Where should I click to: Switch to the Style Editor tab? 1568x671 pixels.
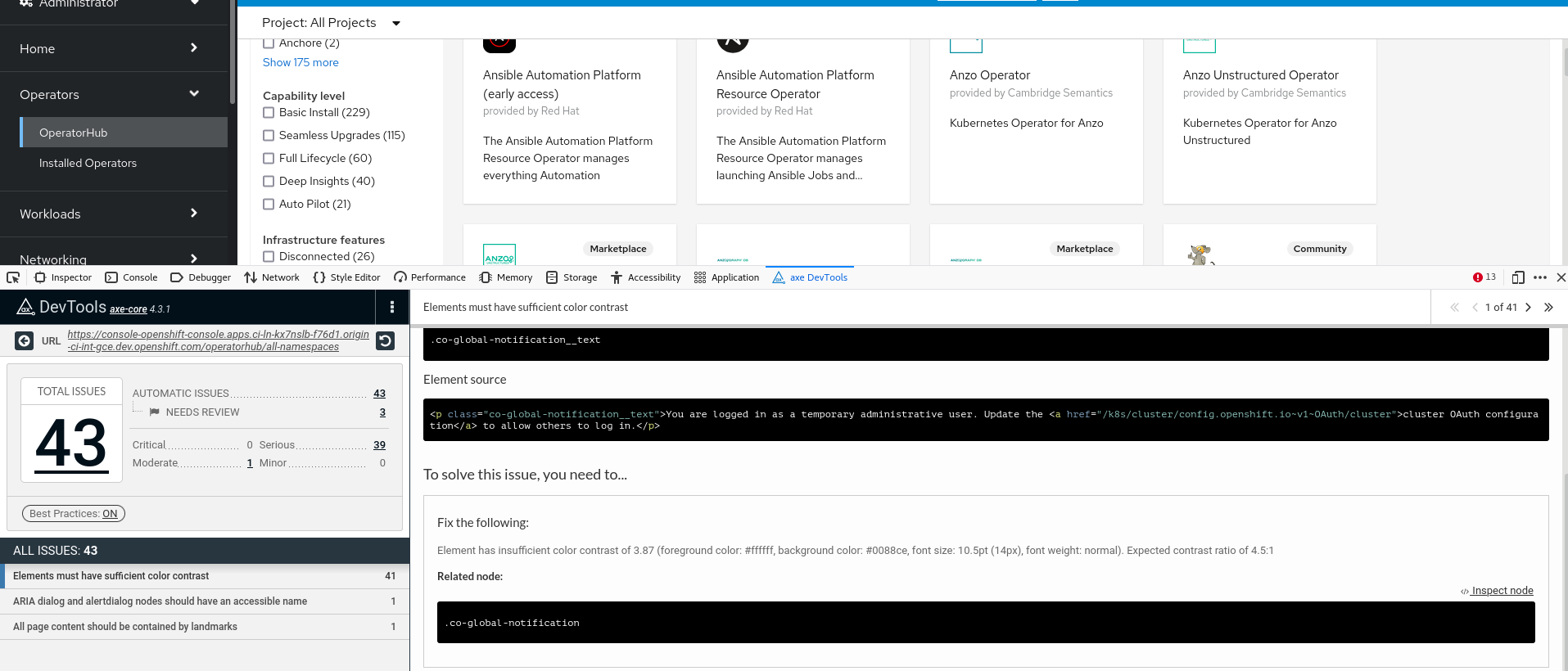coord(346,277)
